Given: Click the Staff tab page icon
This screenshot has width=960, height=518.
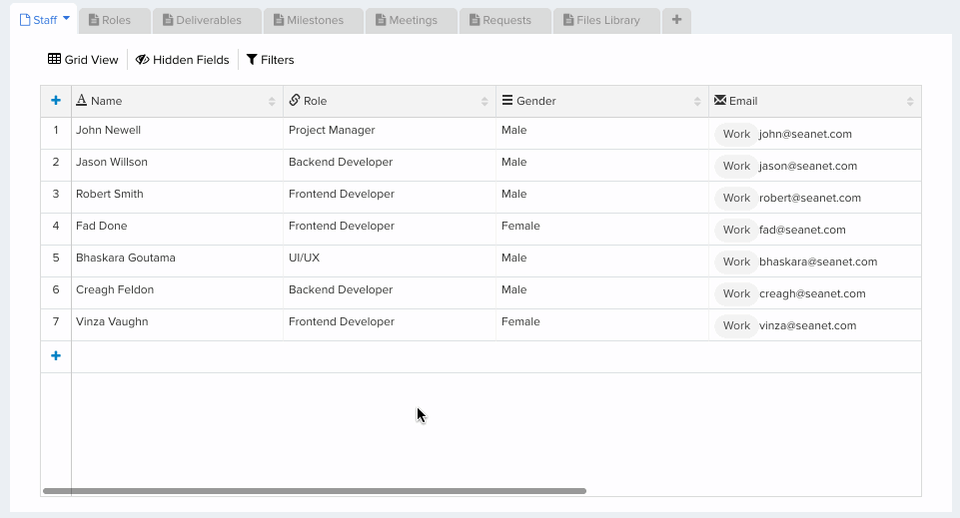Looking at the screenshot, I should [x=25, y=20].
